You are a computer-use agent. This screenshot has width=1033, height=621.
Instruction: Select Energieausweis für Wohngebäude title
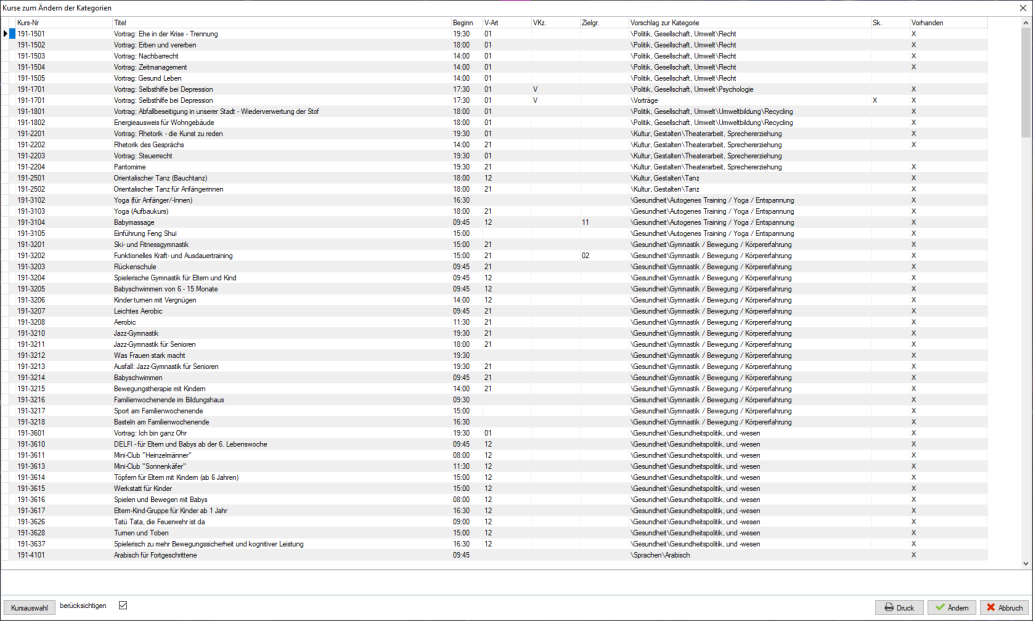tap(164, 122)
